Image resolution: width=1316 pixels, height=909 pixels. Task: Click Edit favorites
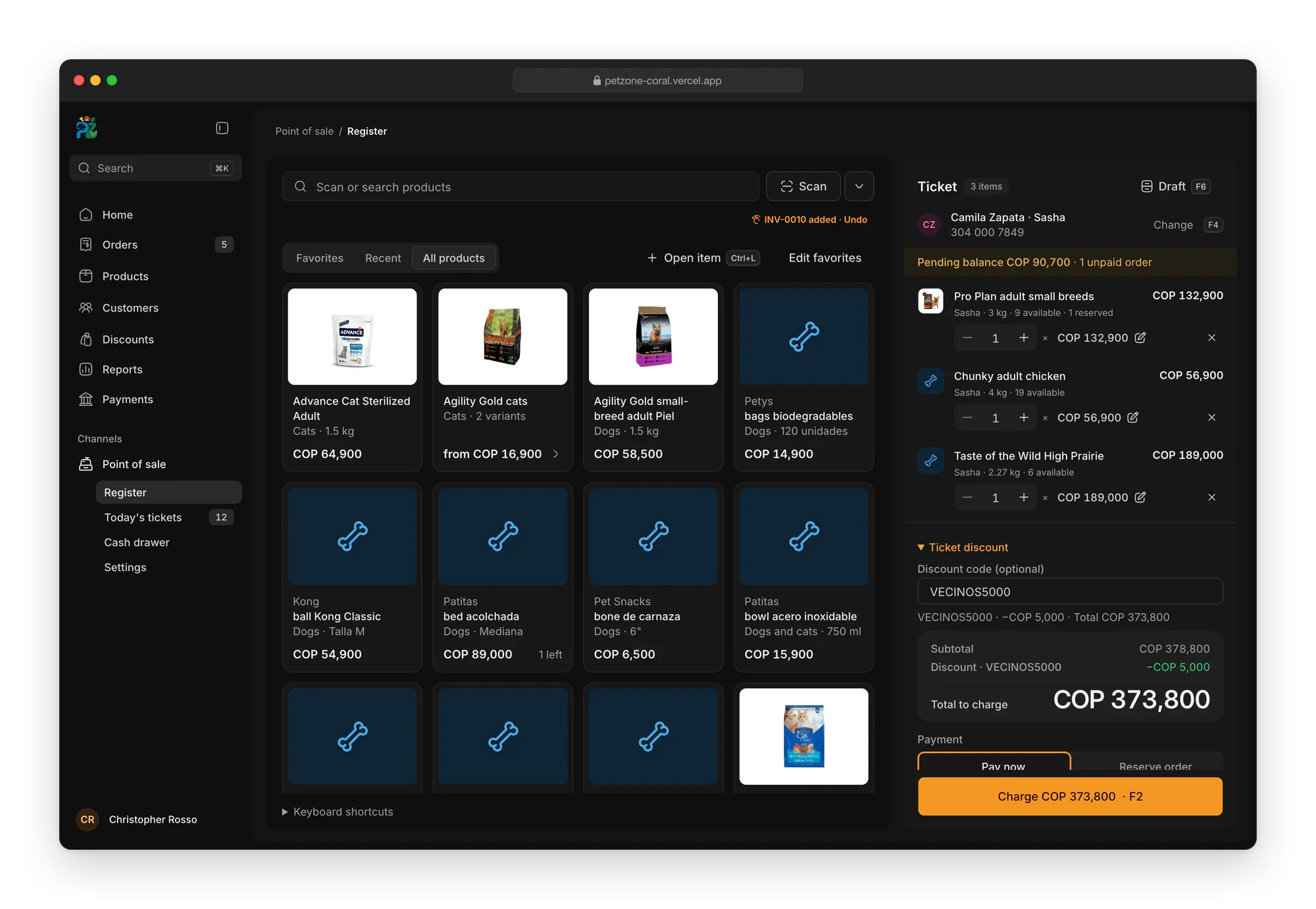click(x=825, y=258)
